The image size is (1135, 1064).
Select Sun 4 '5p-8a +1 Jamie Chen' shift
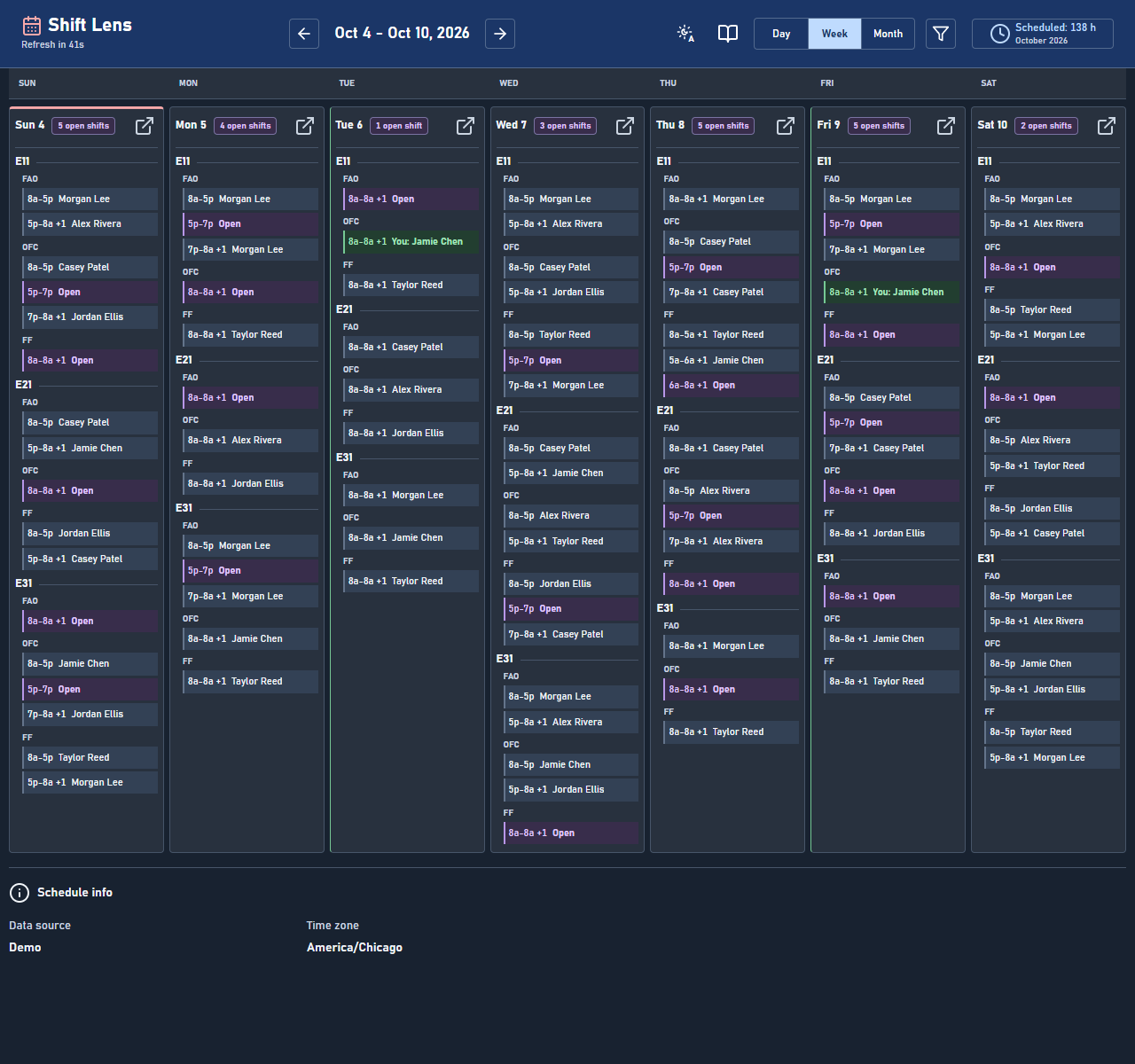90,449
